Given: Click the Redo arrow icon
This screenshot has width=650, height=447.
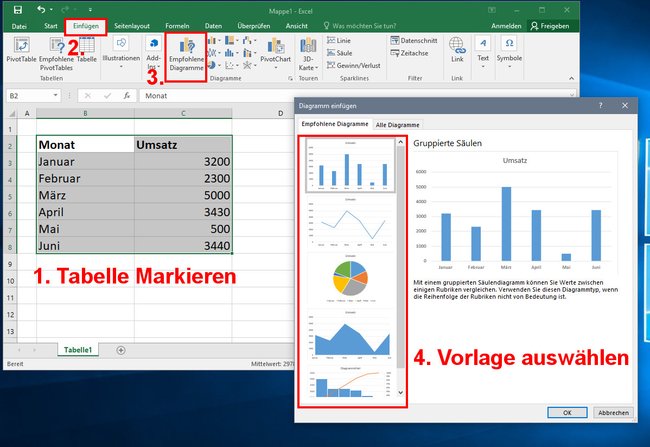Looking at the screenshot, I should (65, 10).
